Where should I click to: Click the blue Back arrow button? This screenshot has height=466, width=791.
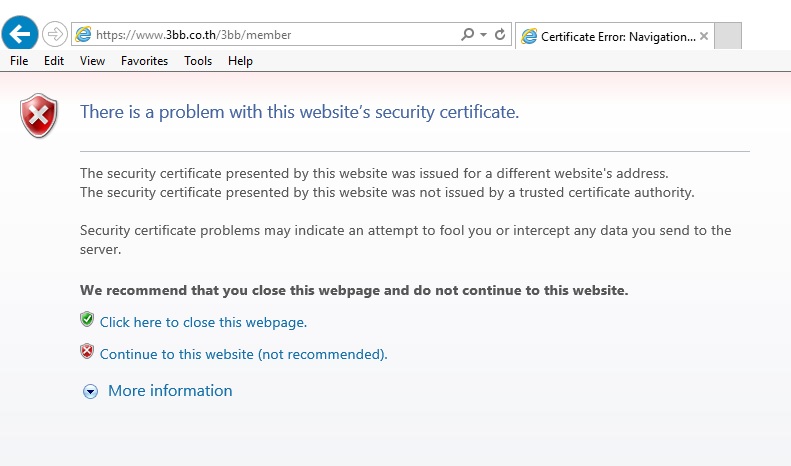(20, 34)
